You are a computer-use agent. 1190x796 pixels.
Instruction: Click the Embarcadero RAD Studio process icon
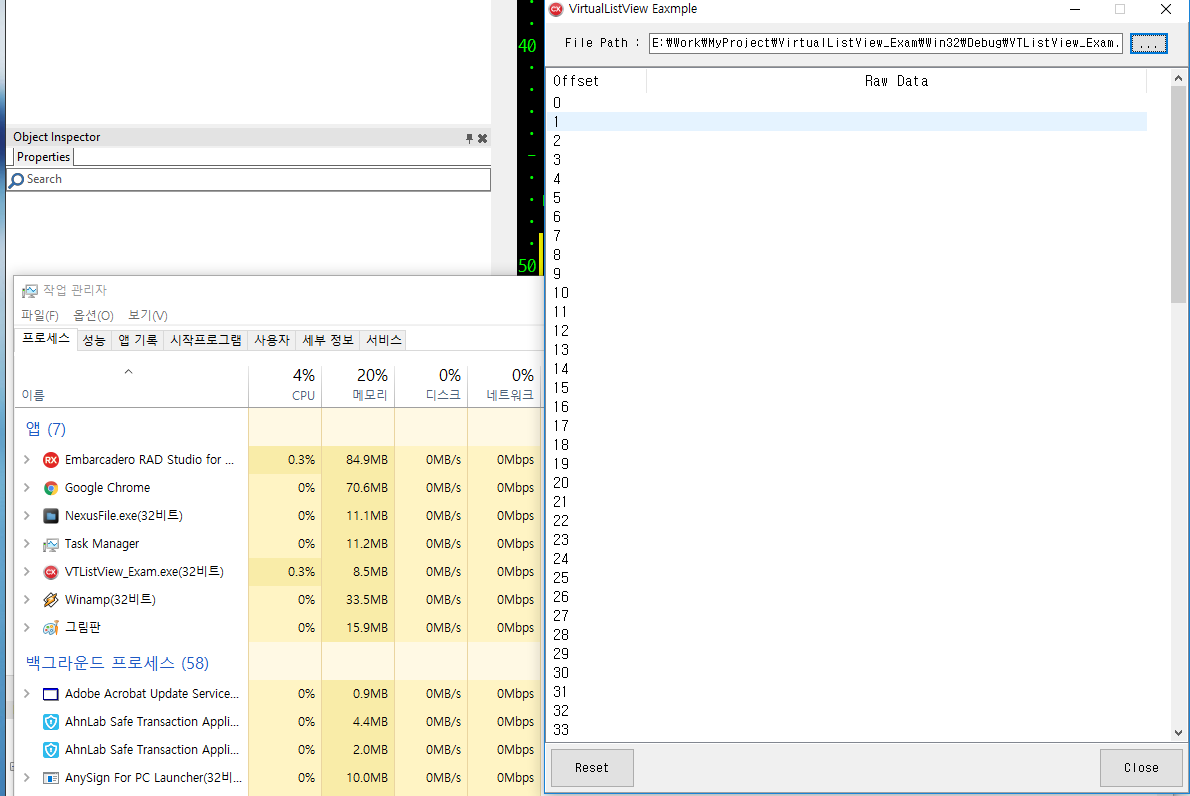tap(51, 460)
